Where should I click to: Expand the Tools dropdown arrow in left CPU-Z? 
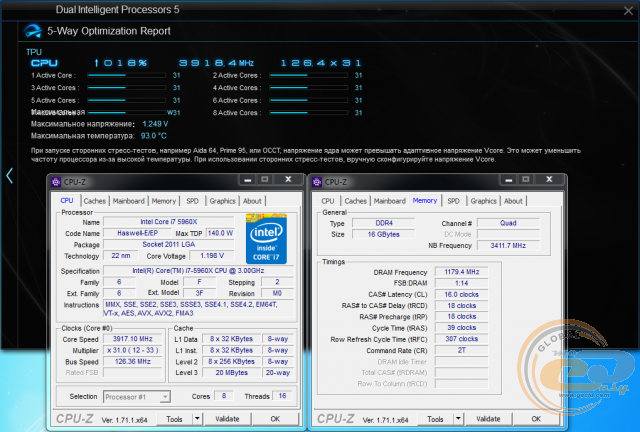coord(198,419)
